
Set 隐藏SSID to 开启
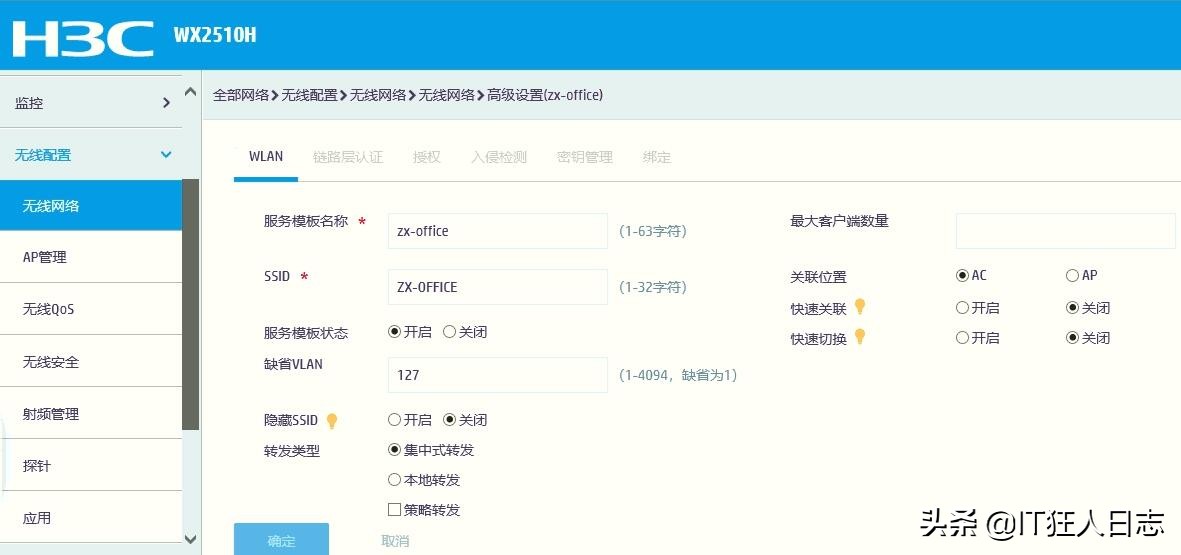(x=395, y=419)
